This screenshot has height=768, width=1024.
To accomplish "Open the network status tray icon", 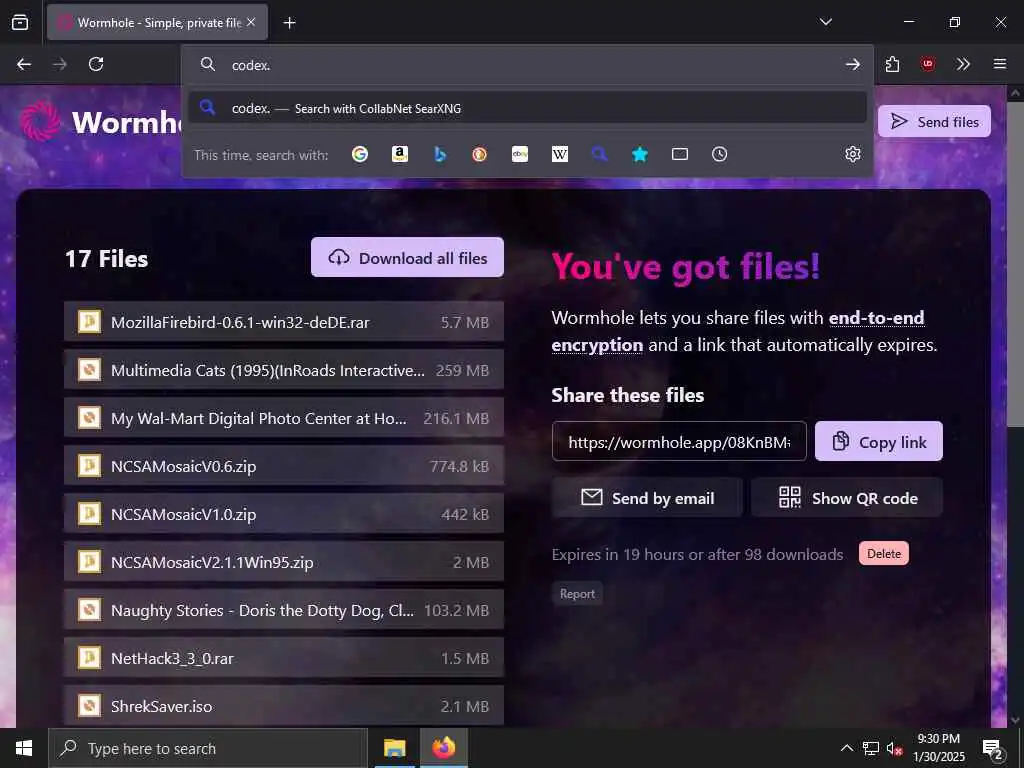I will [871, 748].
